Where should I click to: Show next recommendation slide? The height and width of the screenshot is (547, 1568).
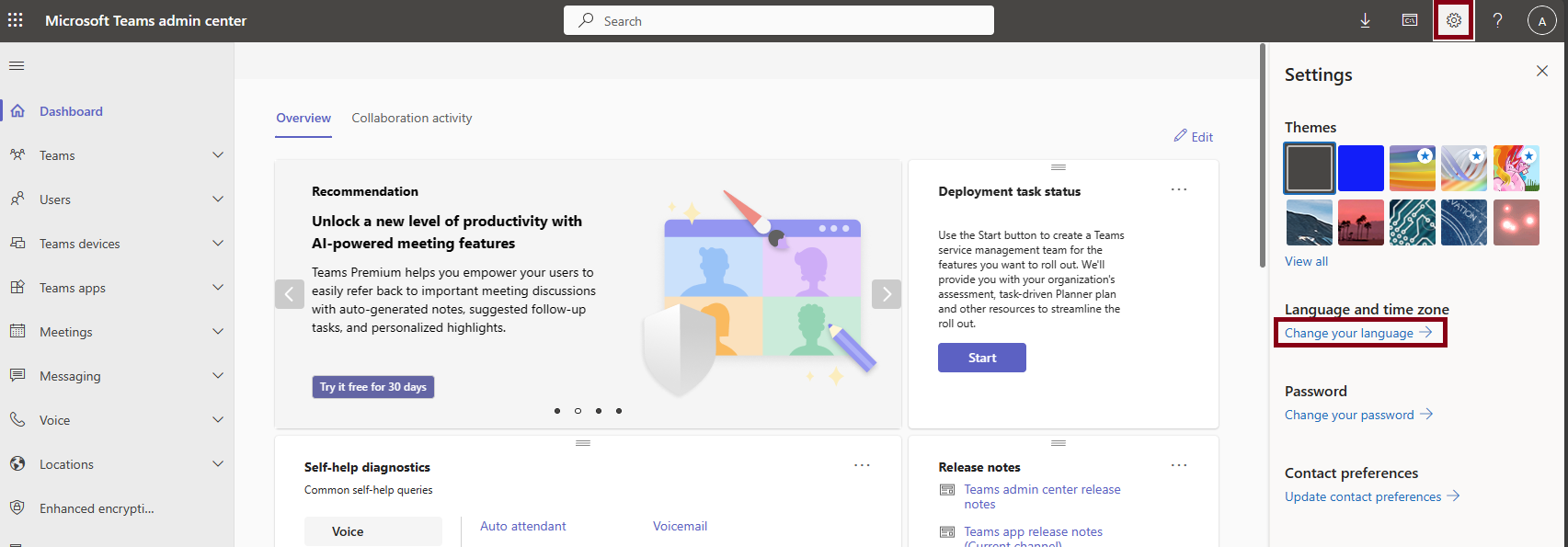(887, 294)
